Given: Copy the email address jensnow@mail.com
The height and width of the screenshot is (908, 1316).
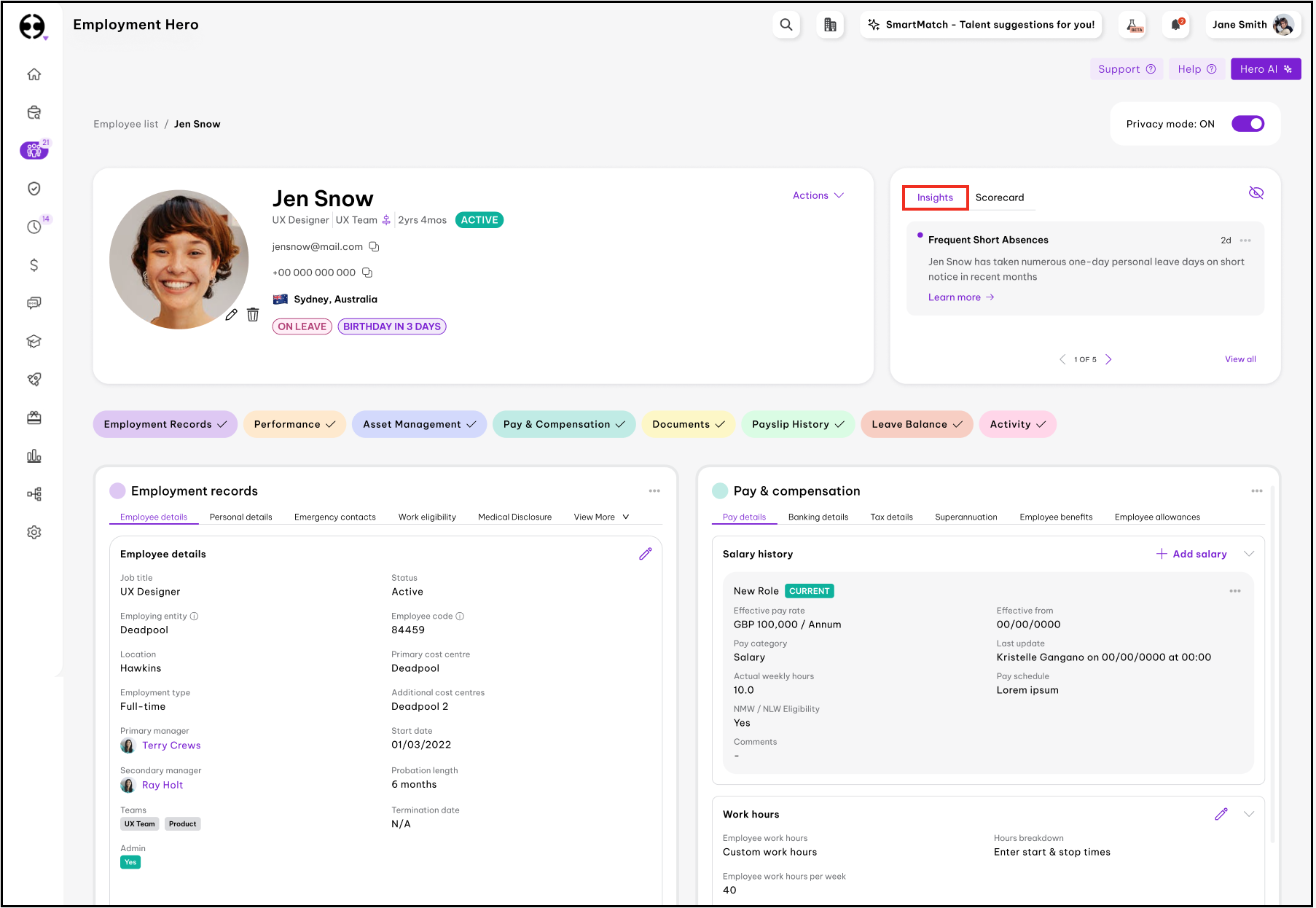Looking at the screenshot, I should [374, 247].
